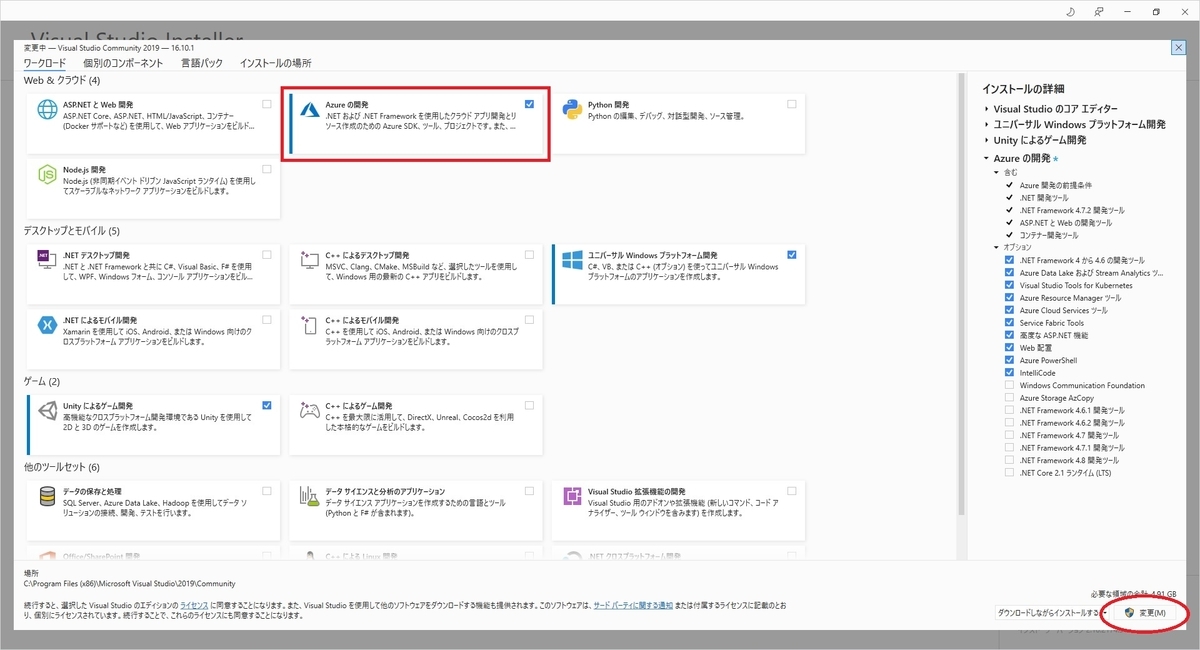Enable .NET Core 2.1 ランタイム (LTS) option
The image size is (1200, 650).
point(1009,473)
